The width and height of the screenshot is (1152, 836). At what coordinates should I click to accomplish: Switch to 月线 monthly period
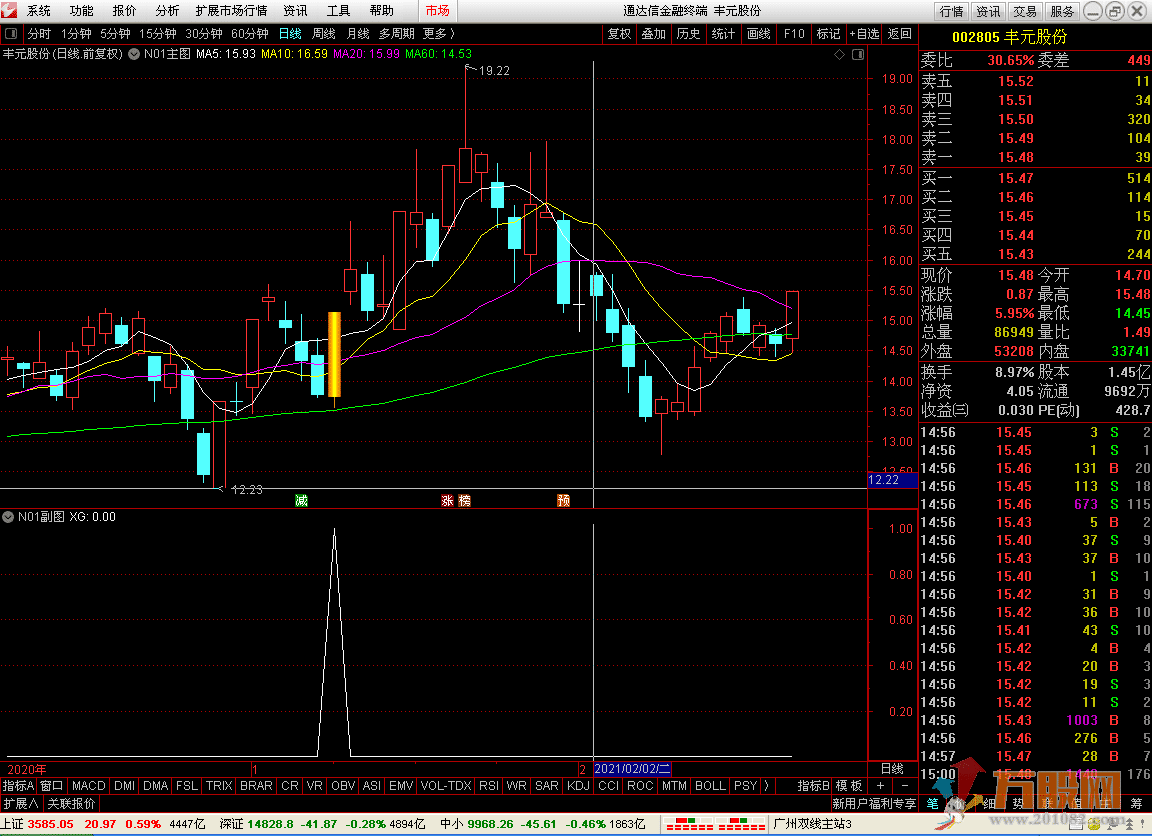pyautogui.click(x=358, y=34)
